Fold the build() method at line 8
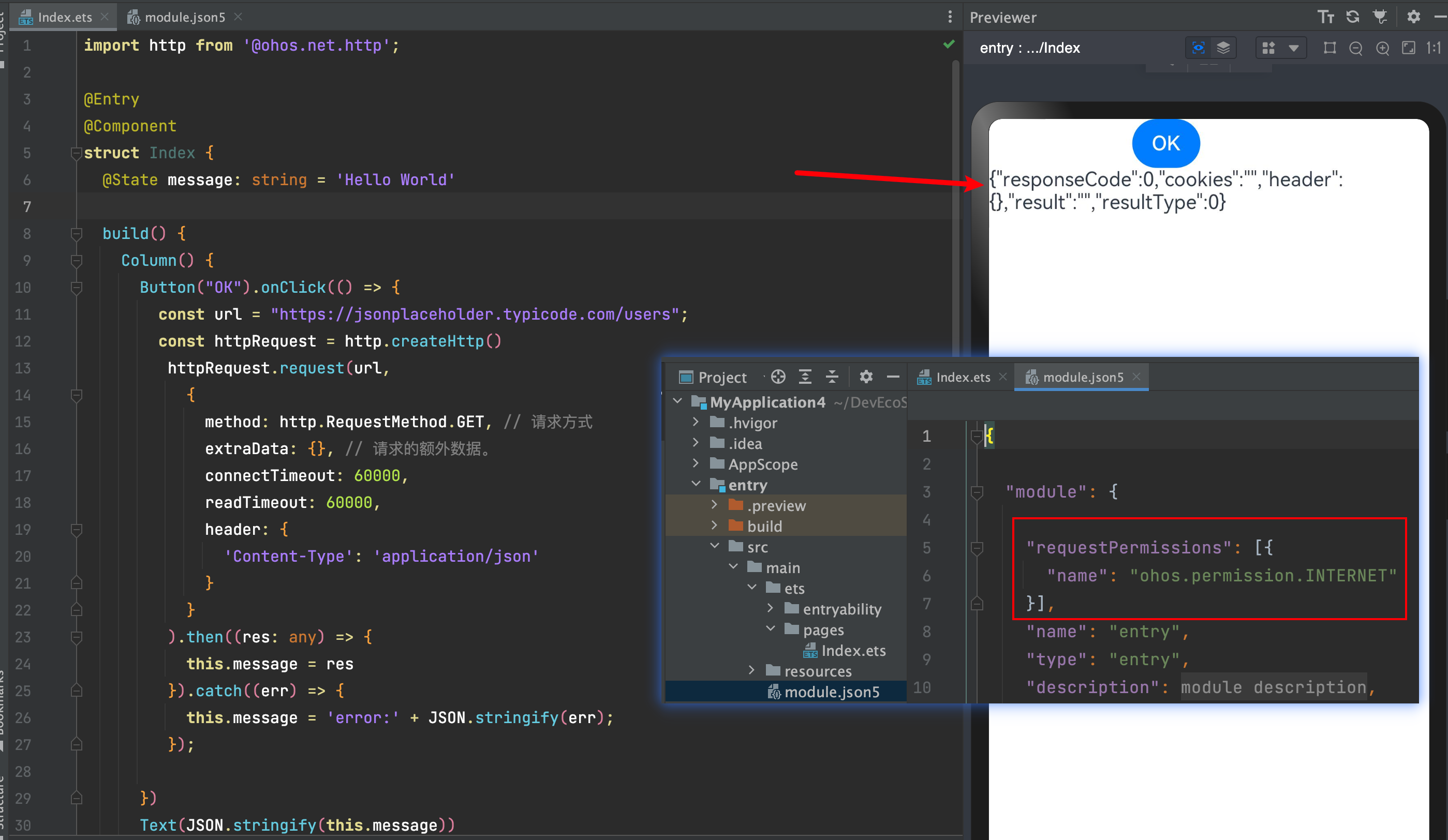 point(76,234)
